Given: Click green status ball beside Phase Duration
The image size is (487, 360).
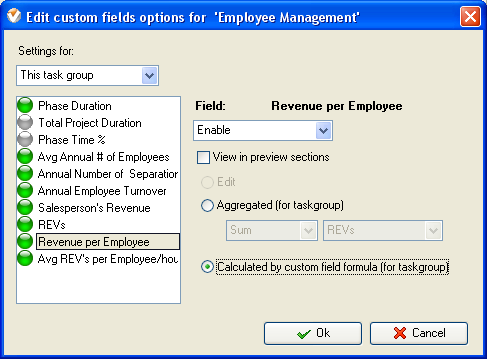Looking at the screenshot, I should [x=25, y=105].
